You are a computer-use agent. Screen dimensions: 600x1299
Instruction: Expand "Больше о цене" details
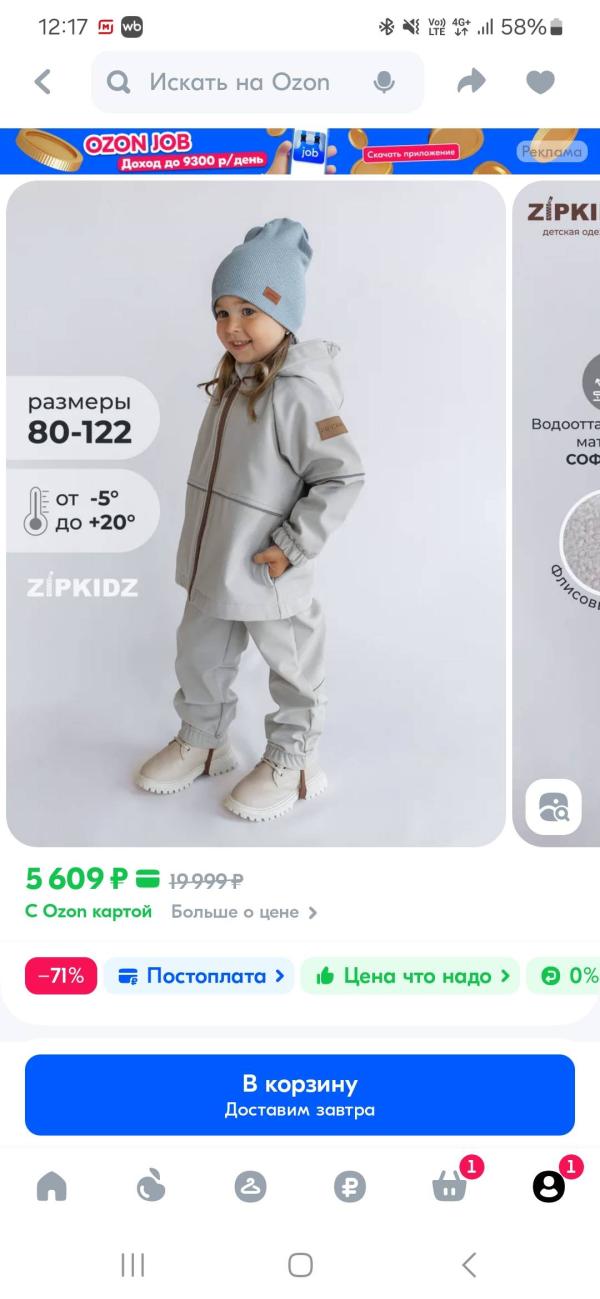(244, 912)
